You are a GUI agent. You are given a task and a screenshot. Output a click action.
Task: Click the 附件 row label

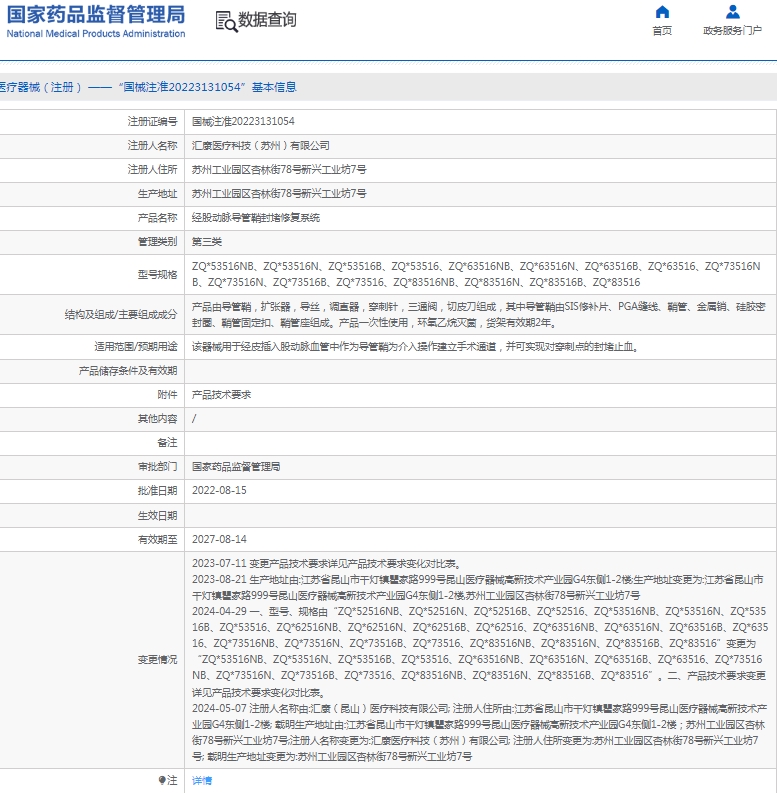pyautogui.click(x=167, y=395)
